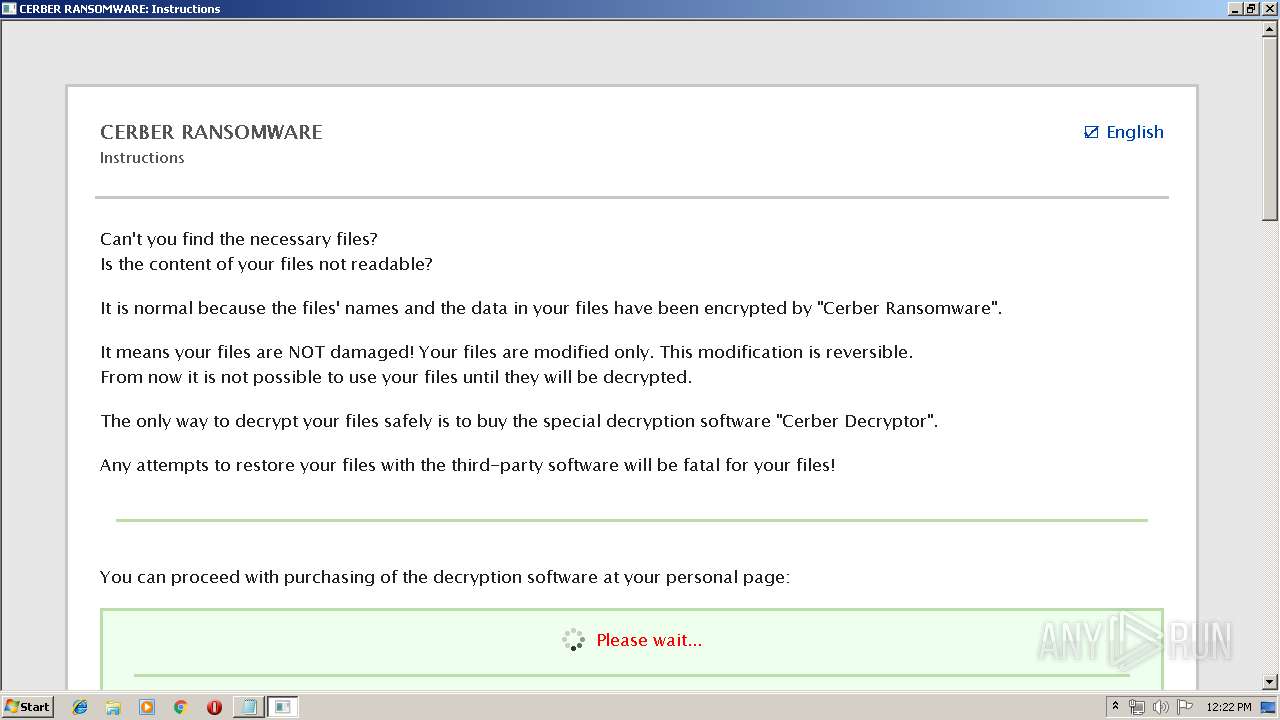This screenshot has width=1280, height=720.
Task: Restore down the Cerber window
Action: pyautogui.click(x=1251, y=8)
